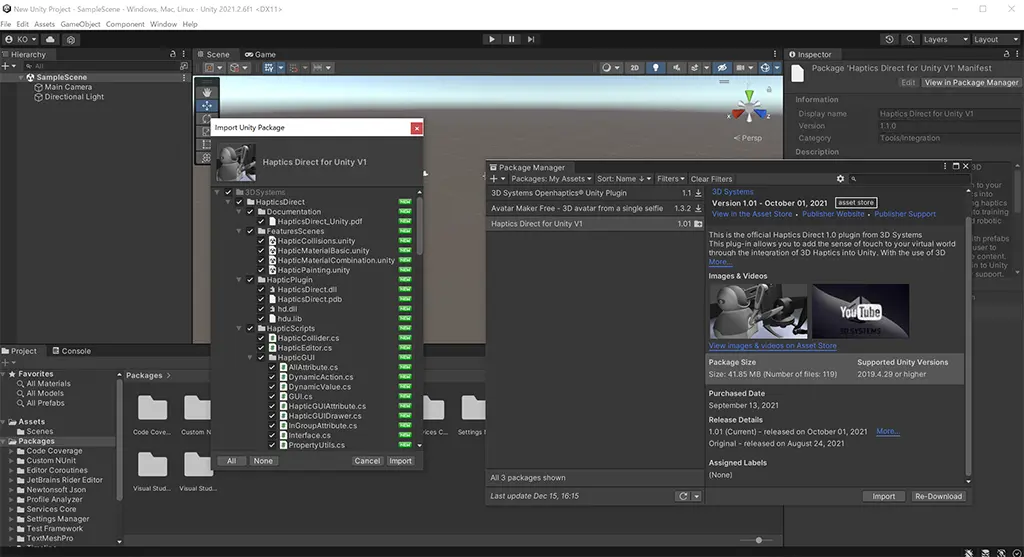The image size is (1024, 557).
Task: Collapse the FeaturesScenes folder in import list
Action: pyautogui.click(x=239, y=231)
